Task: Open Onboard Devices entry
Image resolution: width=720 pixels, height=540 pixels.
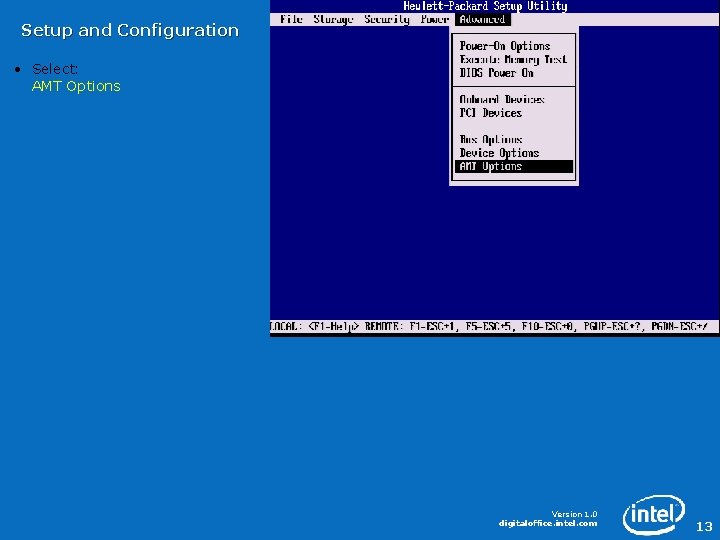Action: point(502,99)
